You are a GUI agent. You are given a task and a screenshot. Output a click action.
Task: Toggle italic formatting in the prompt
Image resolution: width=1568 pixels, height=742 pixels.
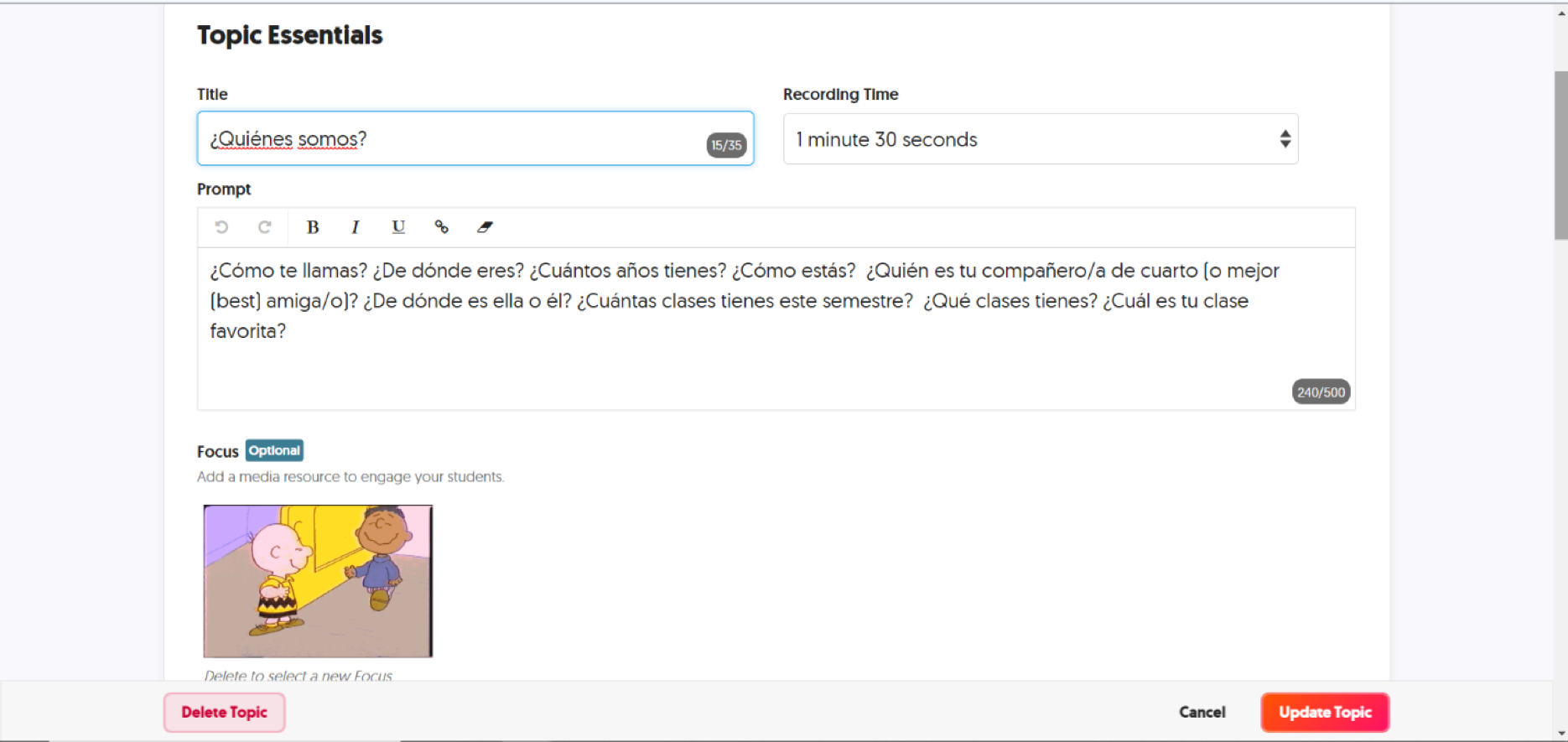coord(356,227)
